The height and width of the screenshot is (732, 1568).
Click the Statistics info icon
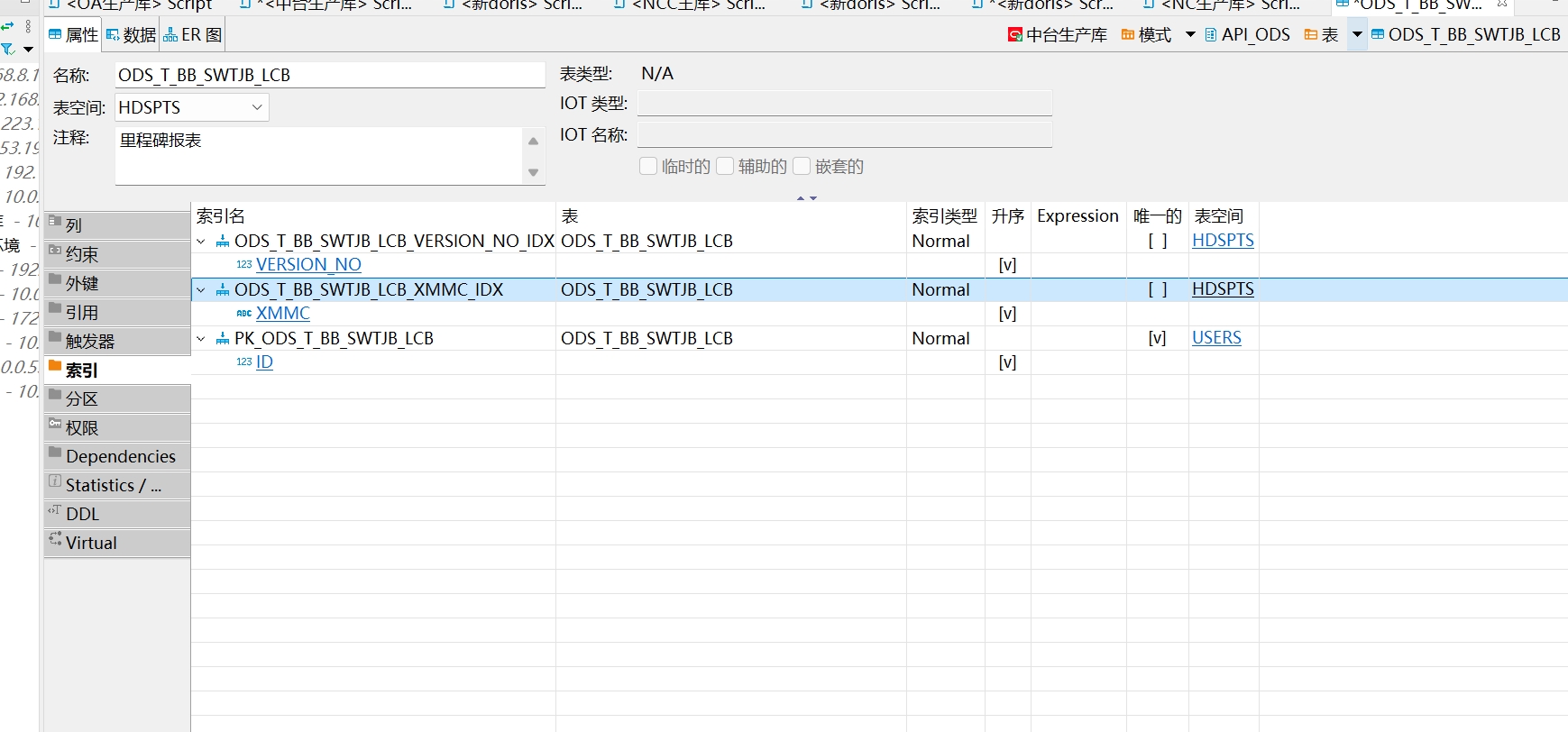(x=55, y=480)
